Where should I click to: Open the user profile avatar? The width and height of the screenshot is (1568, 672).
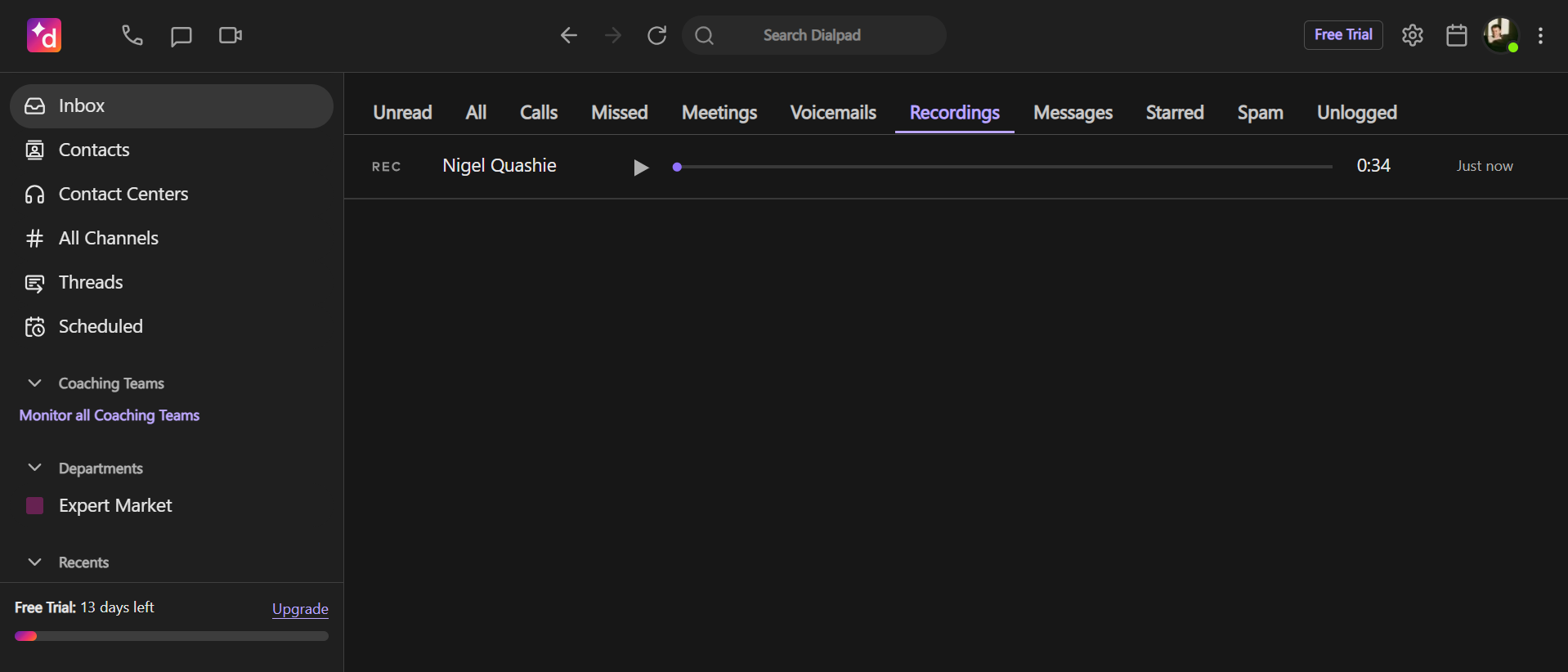point(1501,35)
